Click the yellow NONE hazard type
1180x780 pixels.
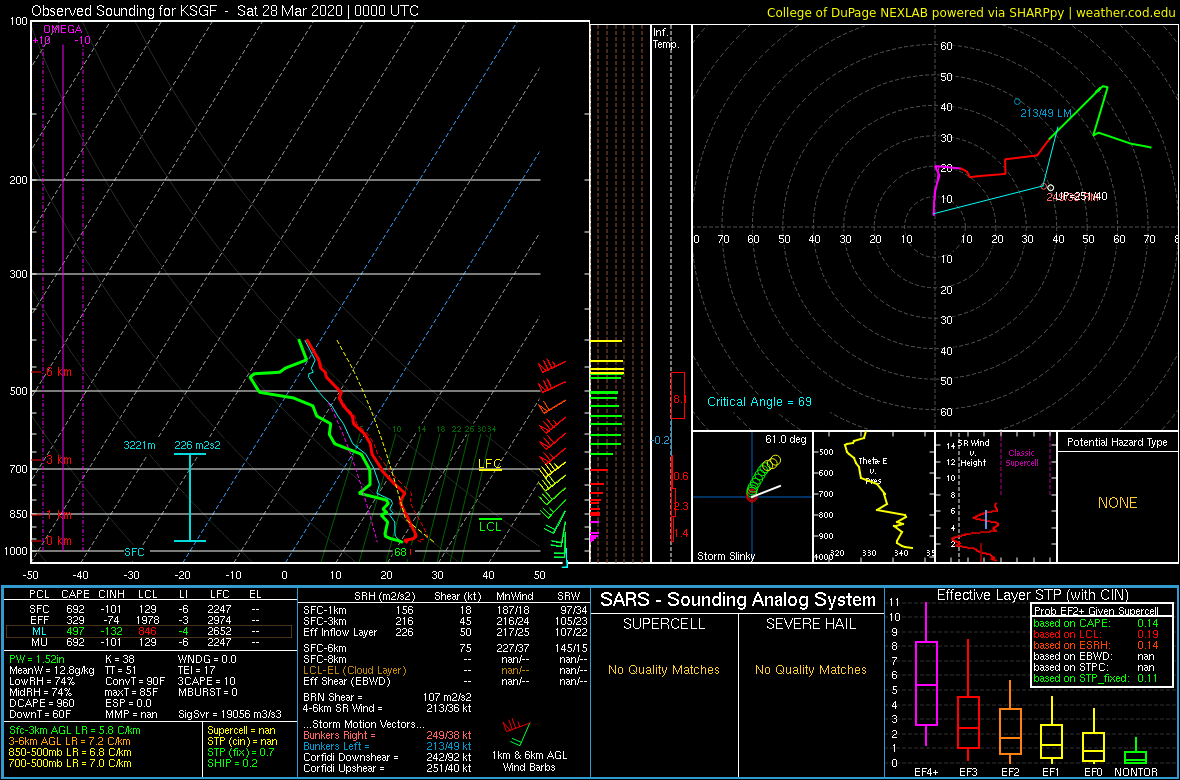pos(1117,503)
